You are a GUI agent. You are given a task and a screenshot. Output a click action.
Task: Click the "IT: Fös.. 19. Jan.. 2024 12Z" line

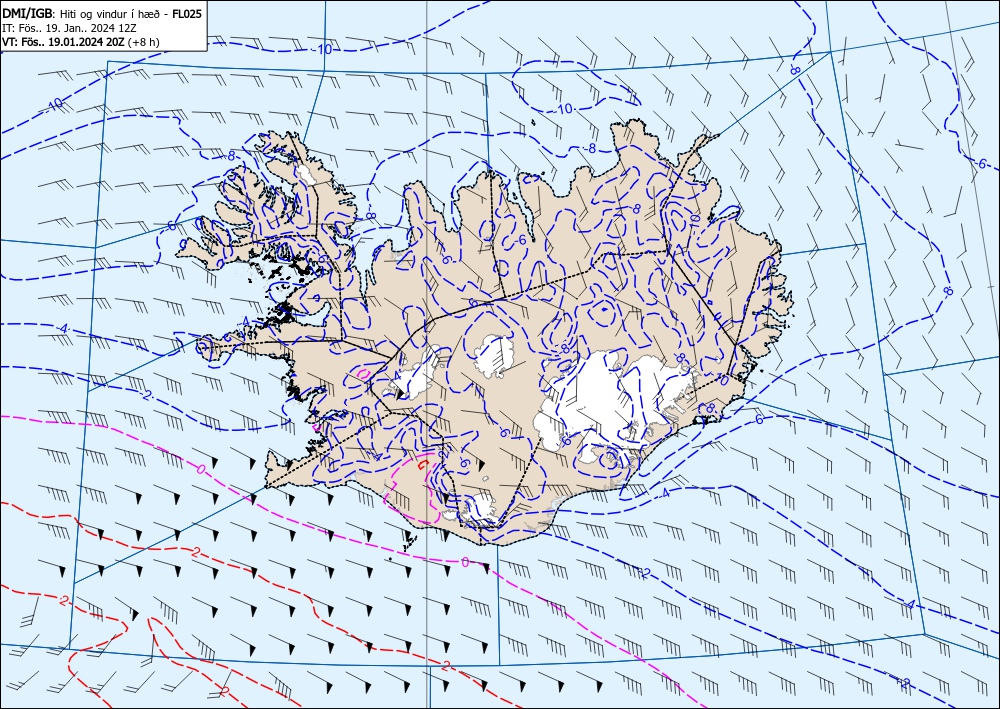tap(69, 28)
